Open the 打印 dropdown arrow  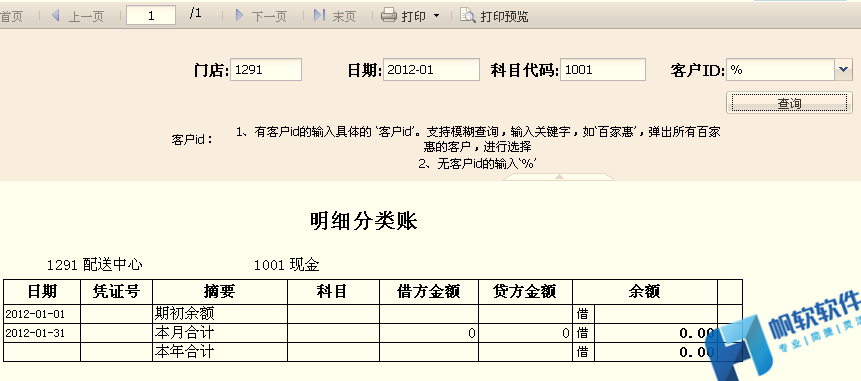click(437, 16)
